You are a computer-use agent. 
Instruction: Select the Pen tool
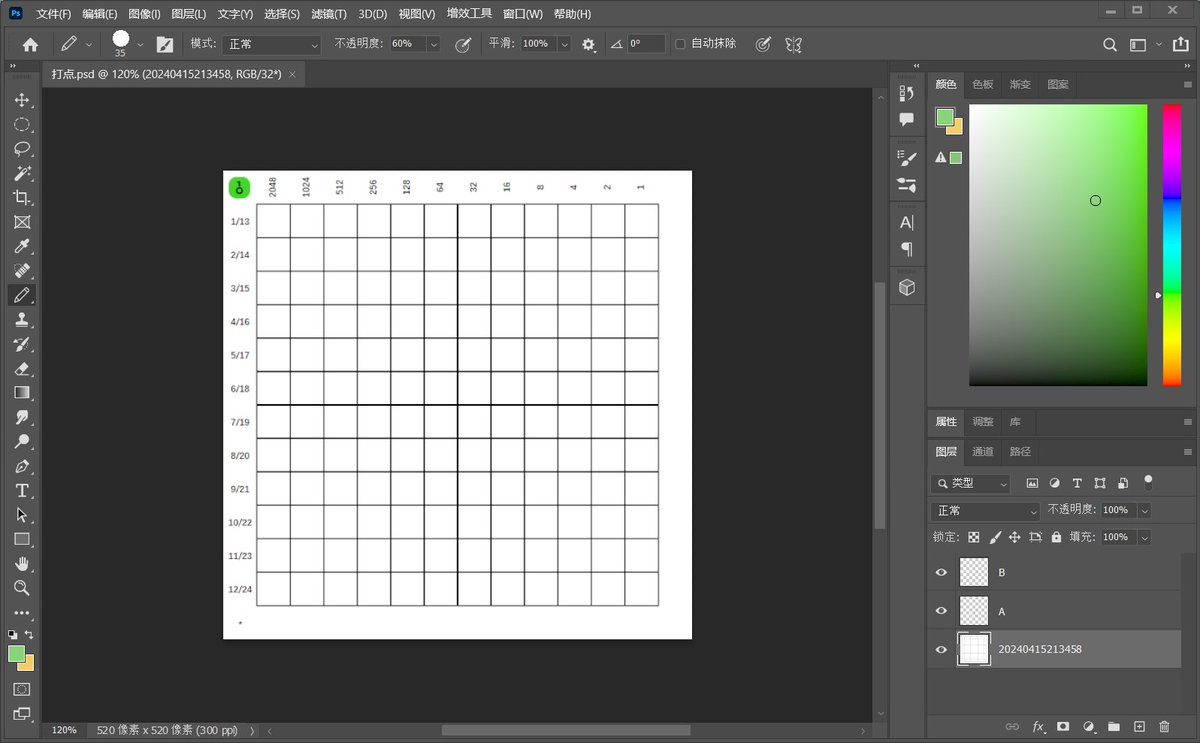pos(21,466)
